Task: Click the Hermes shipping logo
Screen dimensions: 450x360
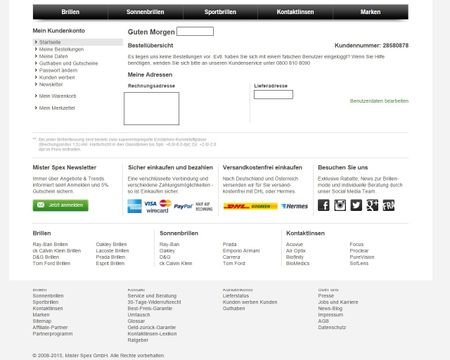Action: (294, 206)
